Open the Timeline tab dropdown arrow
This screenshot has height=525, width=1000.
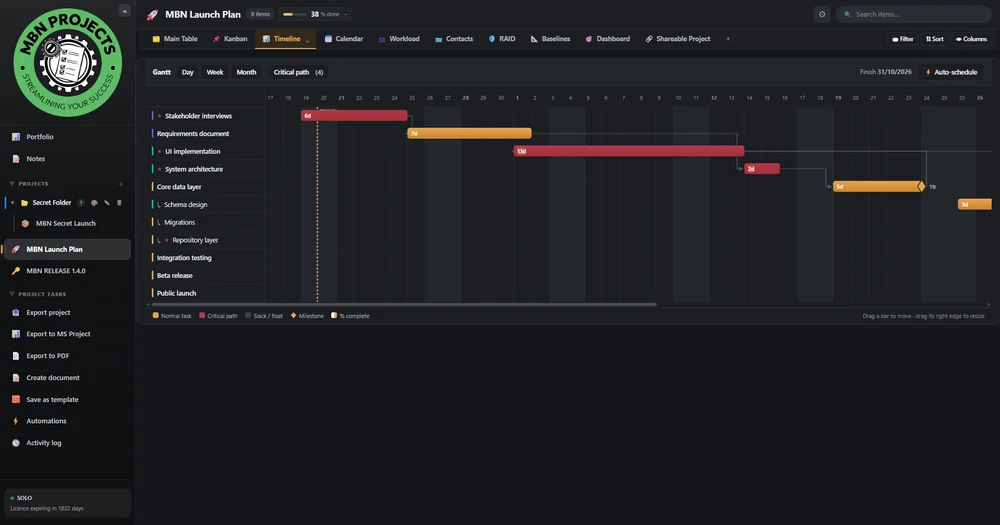[x=307, y=41]
